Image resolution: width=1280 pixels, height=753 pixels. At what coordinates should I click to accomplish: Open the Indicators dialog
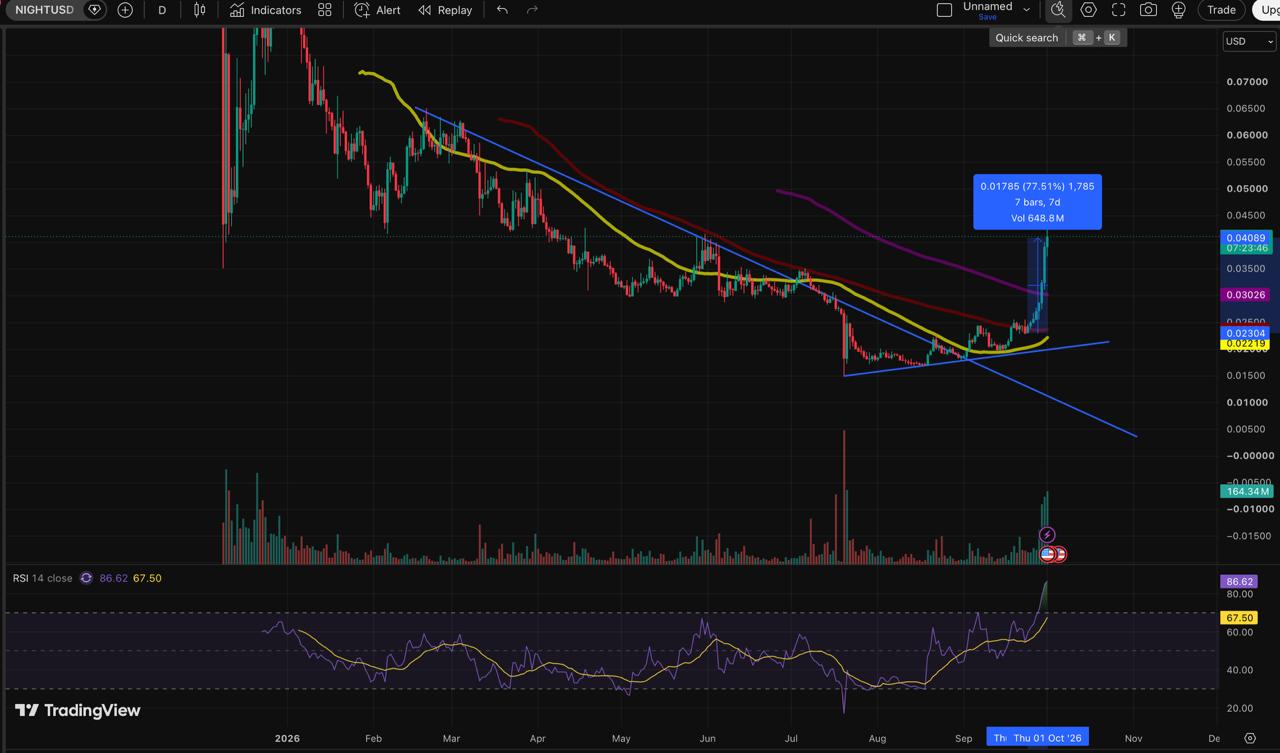265,10
